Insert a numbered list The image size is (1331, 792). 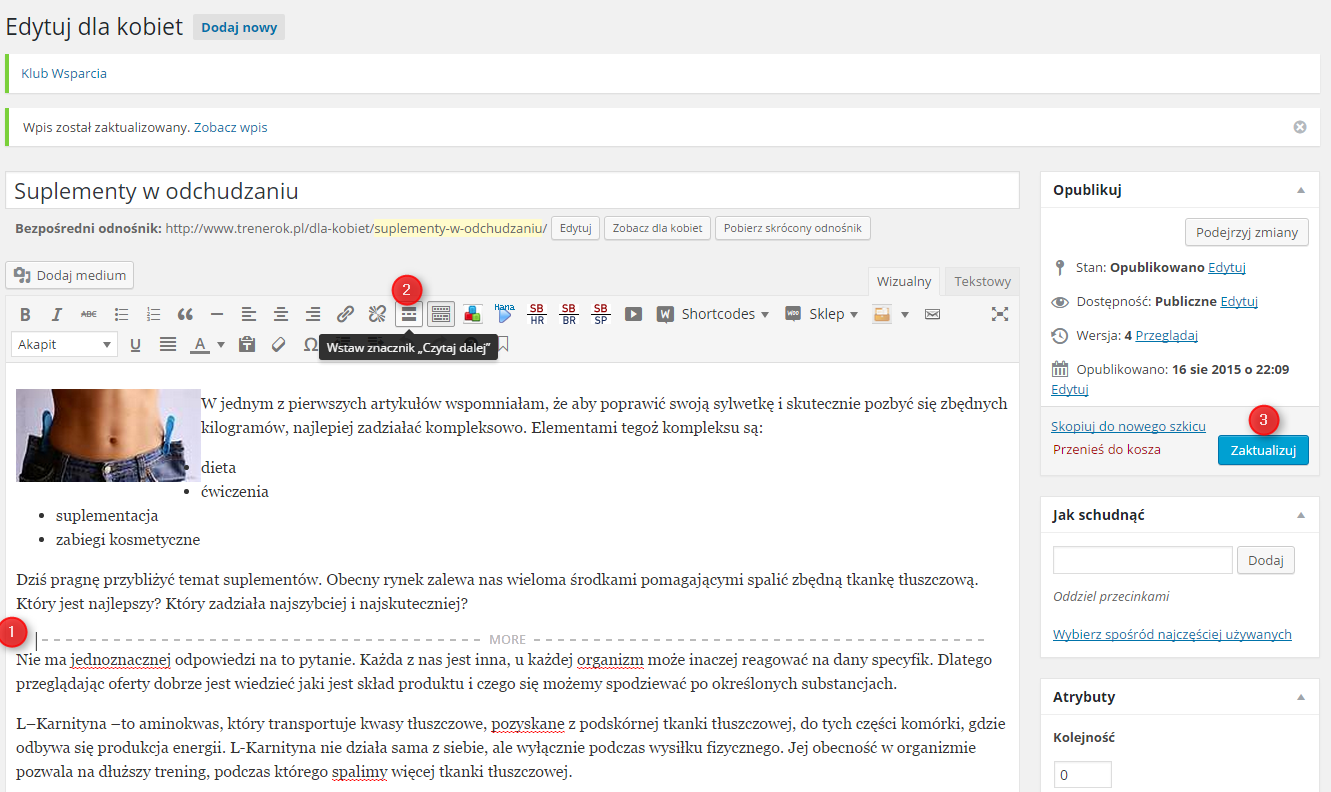pyautogui.click(x=153, y=314)
